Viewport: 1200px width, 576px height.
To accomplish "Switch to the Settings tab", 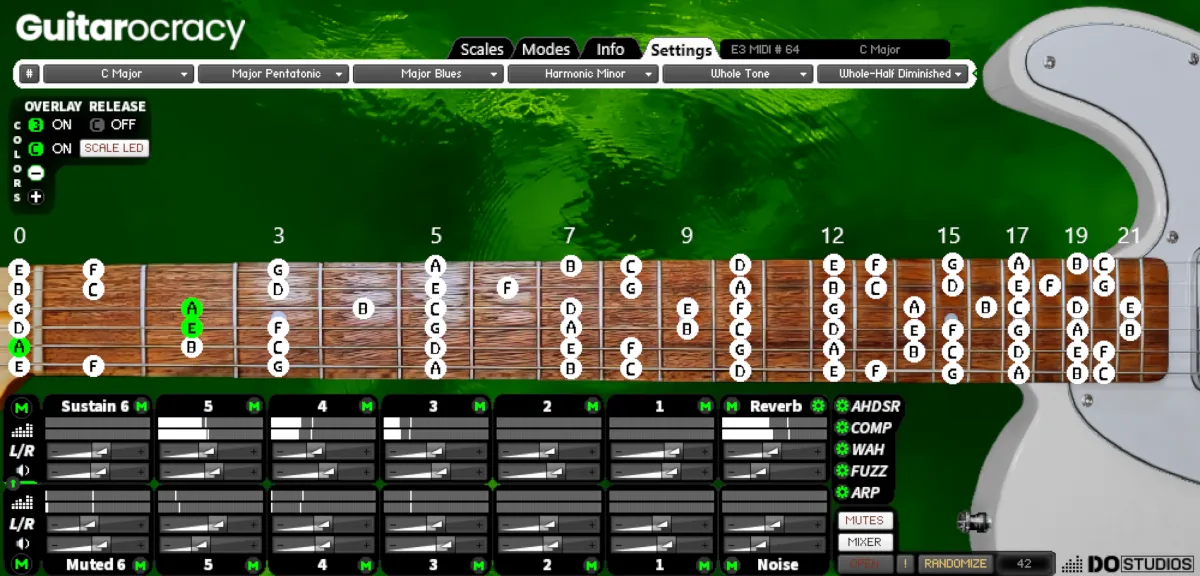I will (681, 49).
